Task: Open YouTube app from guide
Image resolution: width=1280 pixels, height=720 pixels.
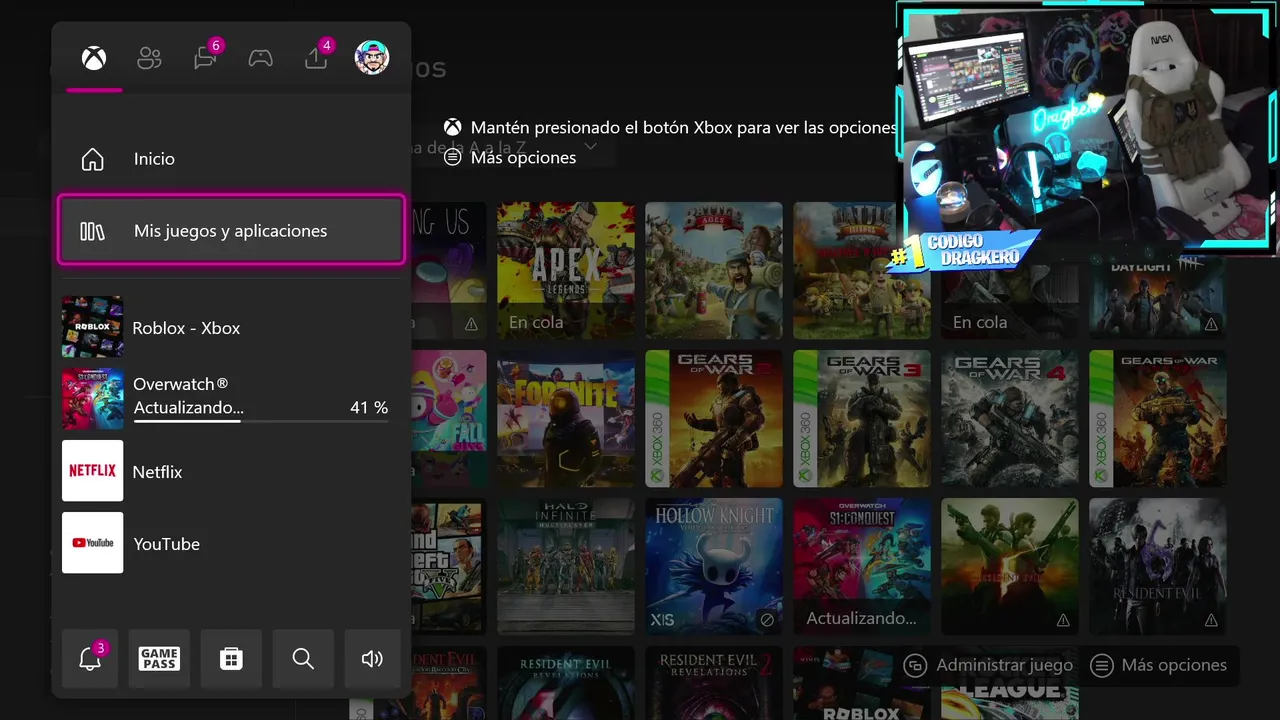Action: tap(231, 543)
